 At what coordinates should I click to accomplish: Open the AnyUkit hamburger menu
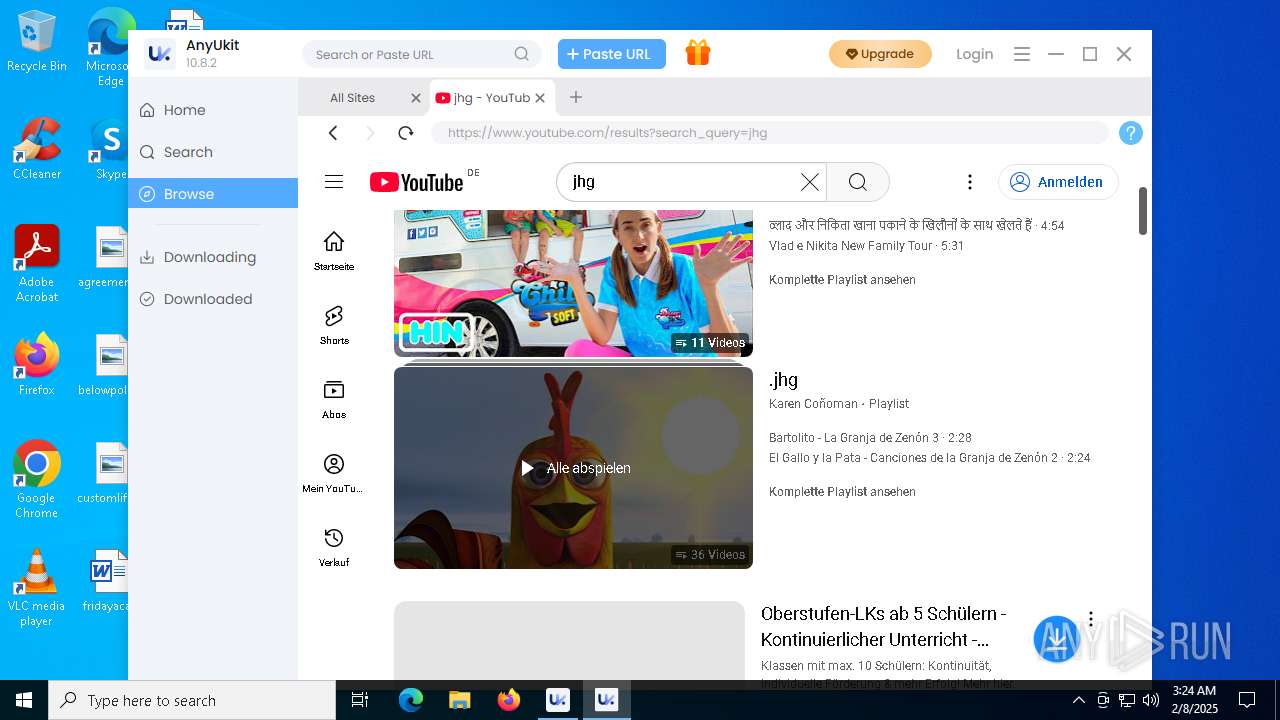[1021, 54]
